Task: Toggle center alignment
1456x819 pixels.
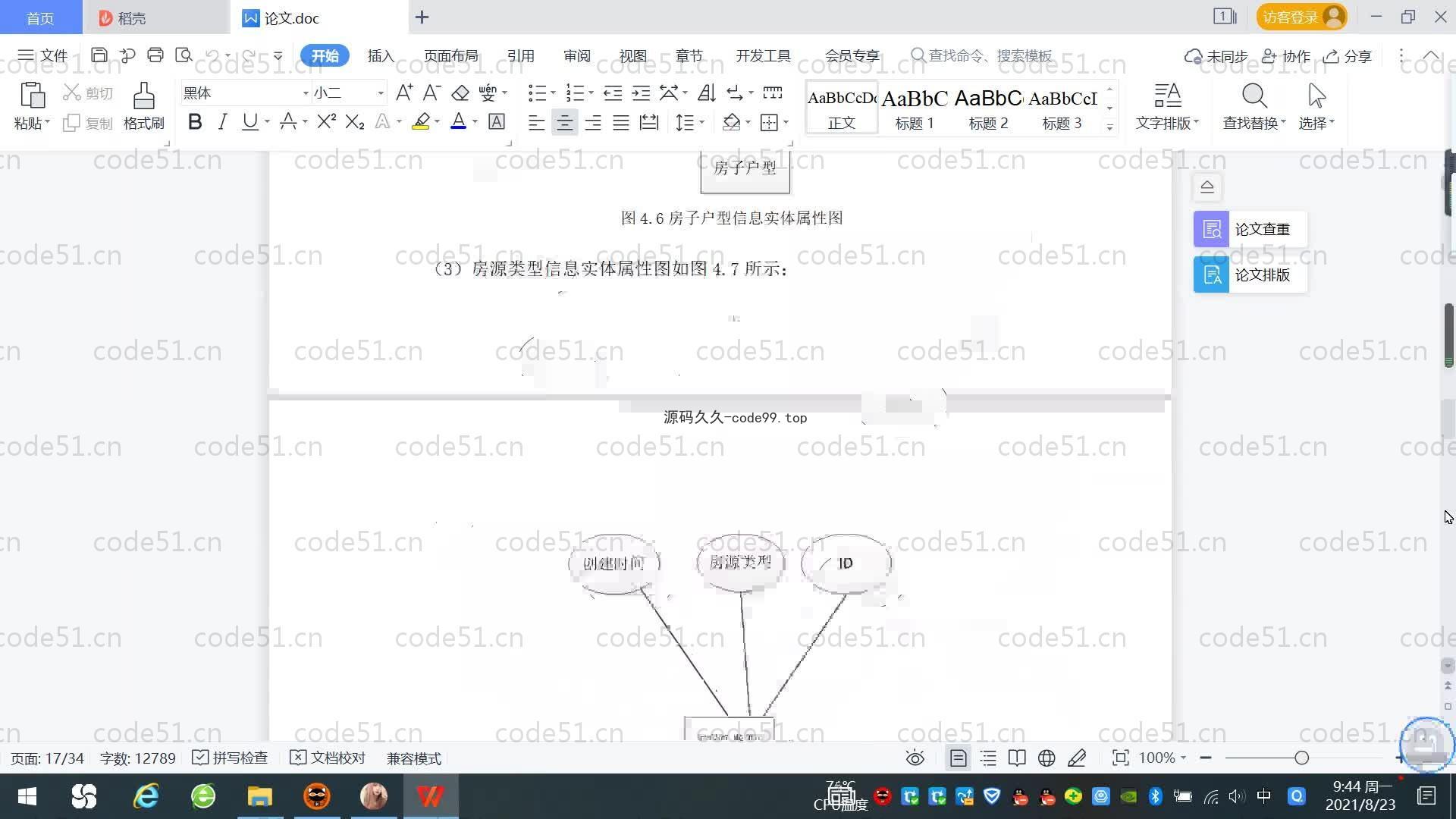Action: pos(564,122)
